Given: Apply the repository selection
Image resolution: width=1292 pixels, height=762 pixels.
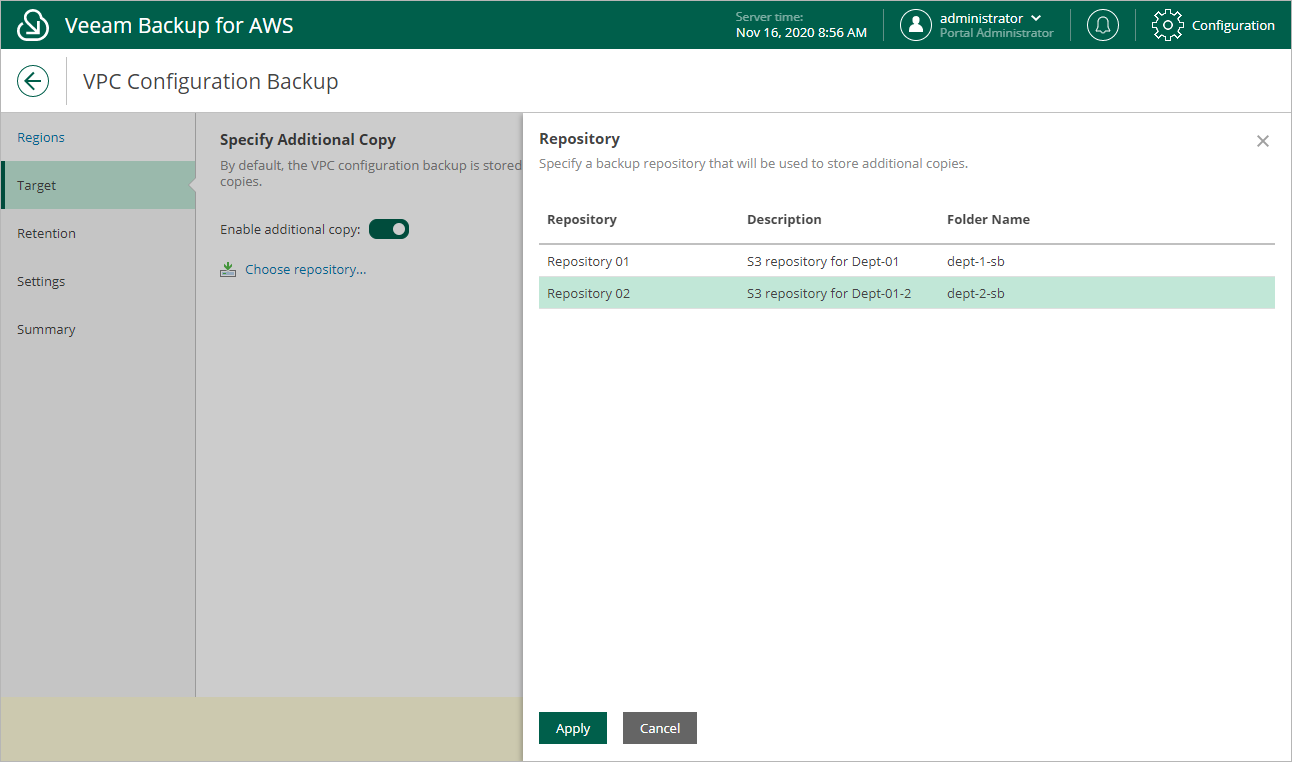Looking at the screenshot, I should click(x=573, y=728).
